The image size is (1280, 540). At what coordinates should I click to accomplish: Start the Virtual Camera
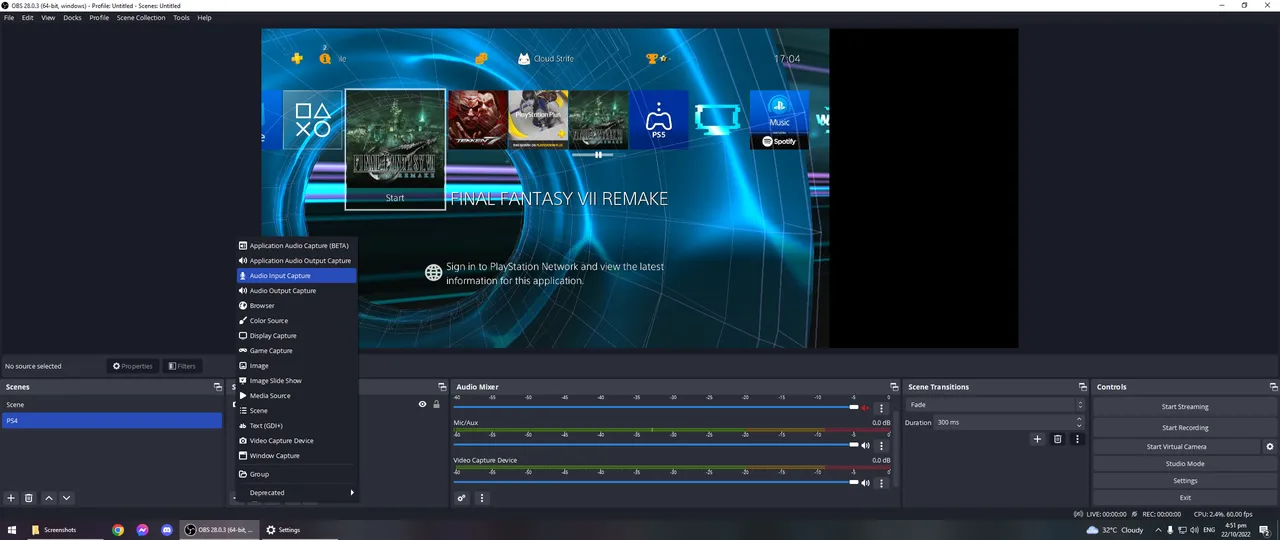[1176, 447]
